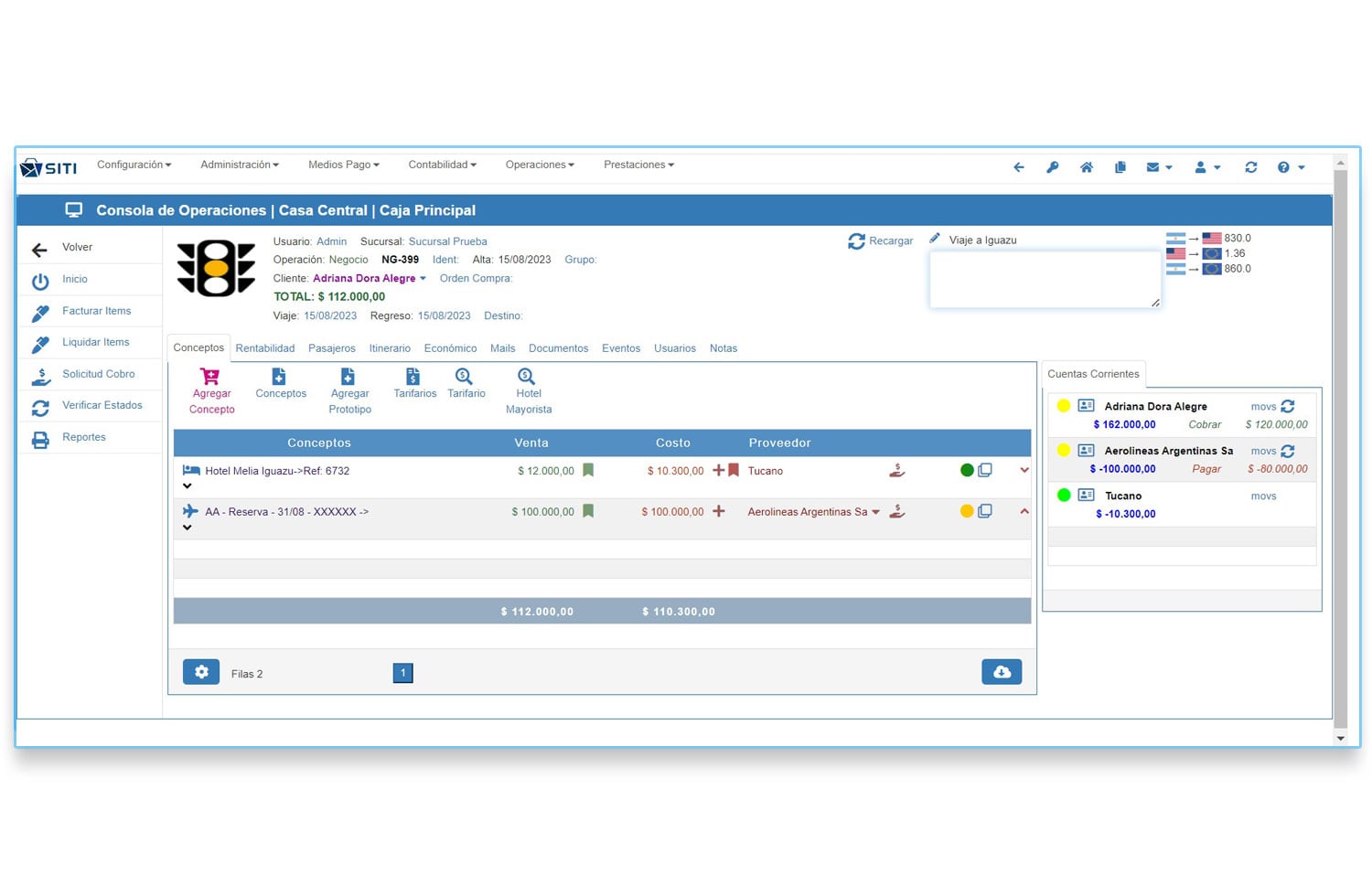Image resolution: width=1372 pixels, height=896 pixels.
Task: Click the cloud download button
Action: click(1002, 672)
